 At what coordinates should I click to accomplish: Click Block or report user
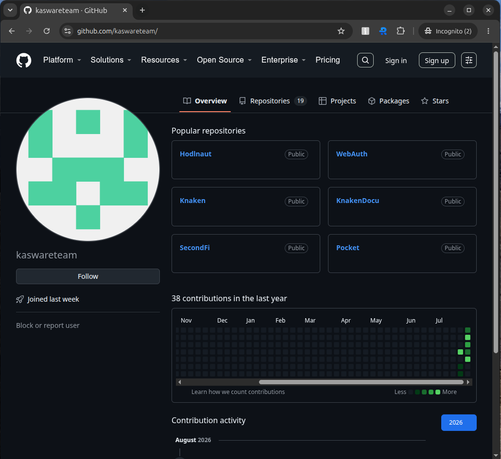pos(48,325)
